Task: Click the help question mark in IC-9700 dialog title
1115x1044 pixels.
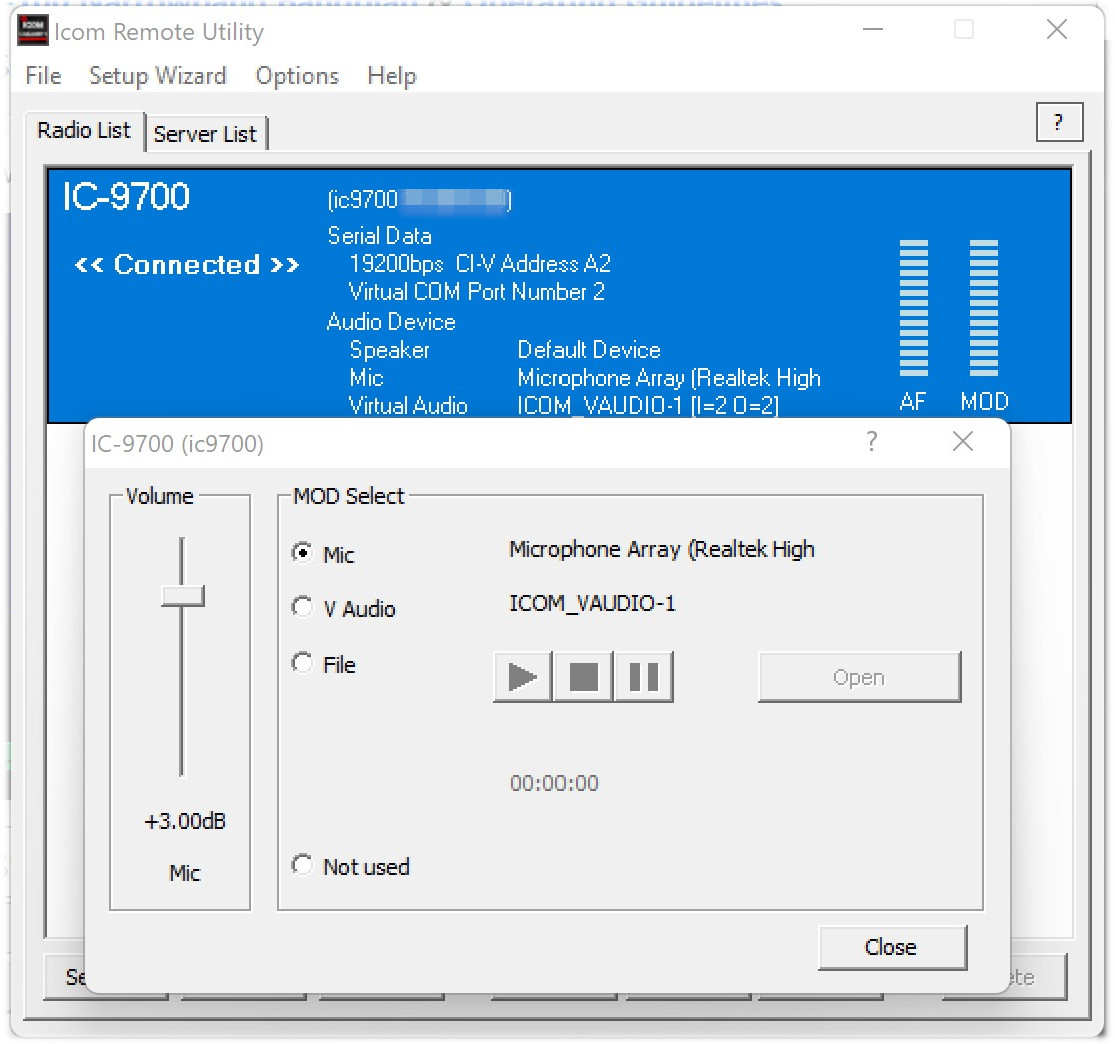Action: tap(872, 442)
